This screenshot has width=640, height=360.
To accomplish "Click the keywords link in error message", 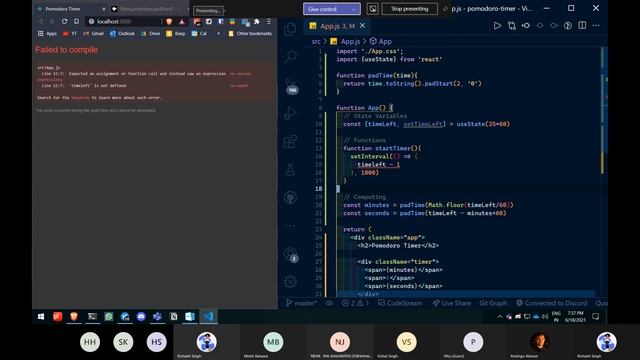I will click(80, 98).
